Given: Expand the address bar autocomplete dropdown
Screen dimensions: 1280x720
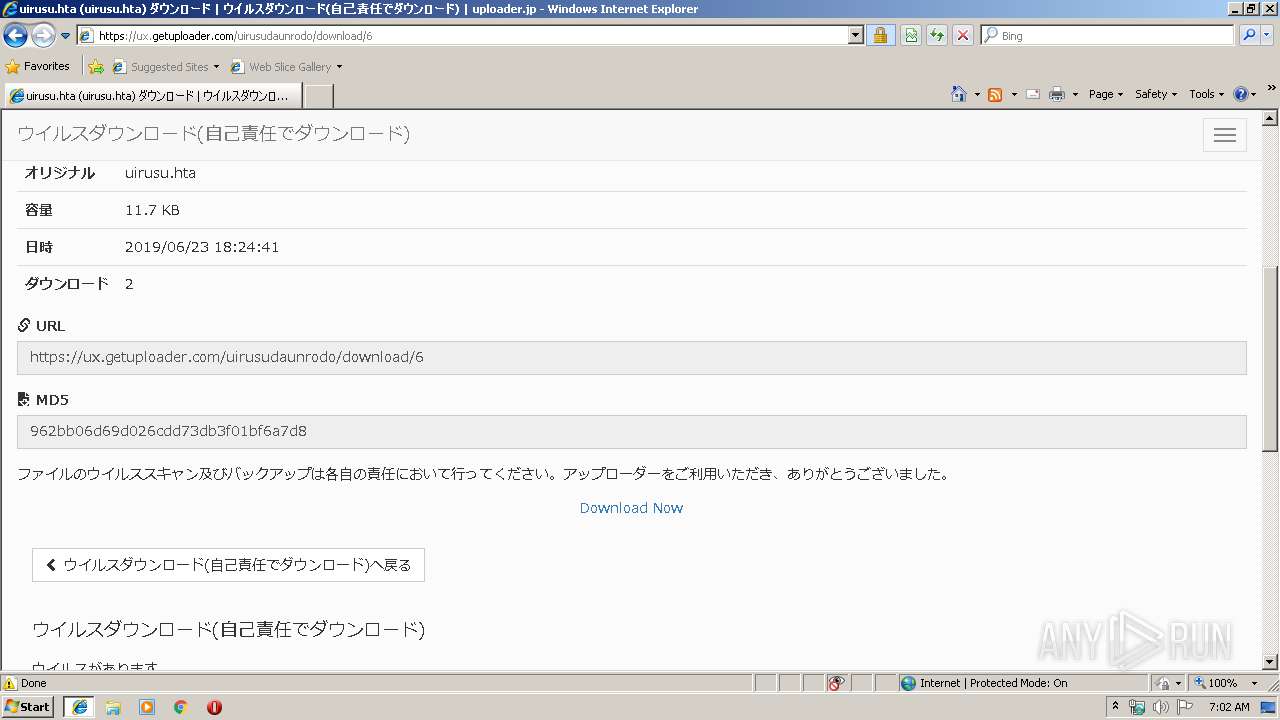Looking at the screenshot, I should pos(855,36).
